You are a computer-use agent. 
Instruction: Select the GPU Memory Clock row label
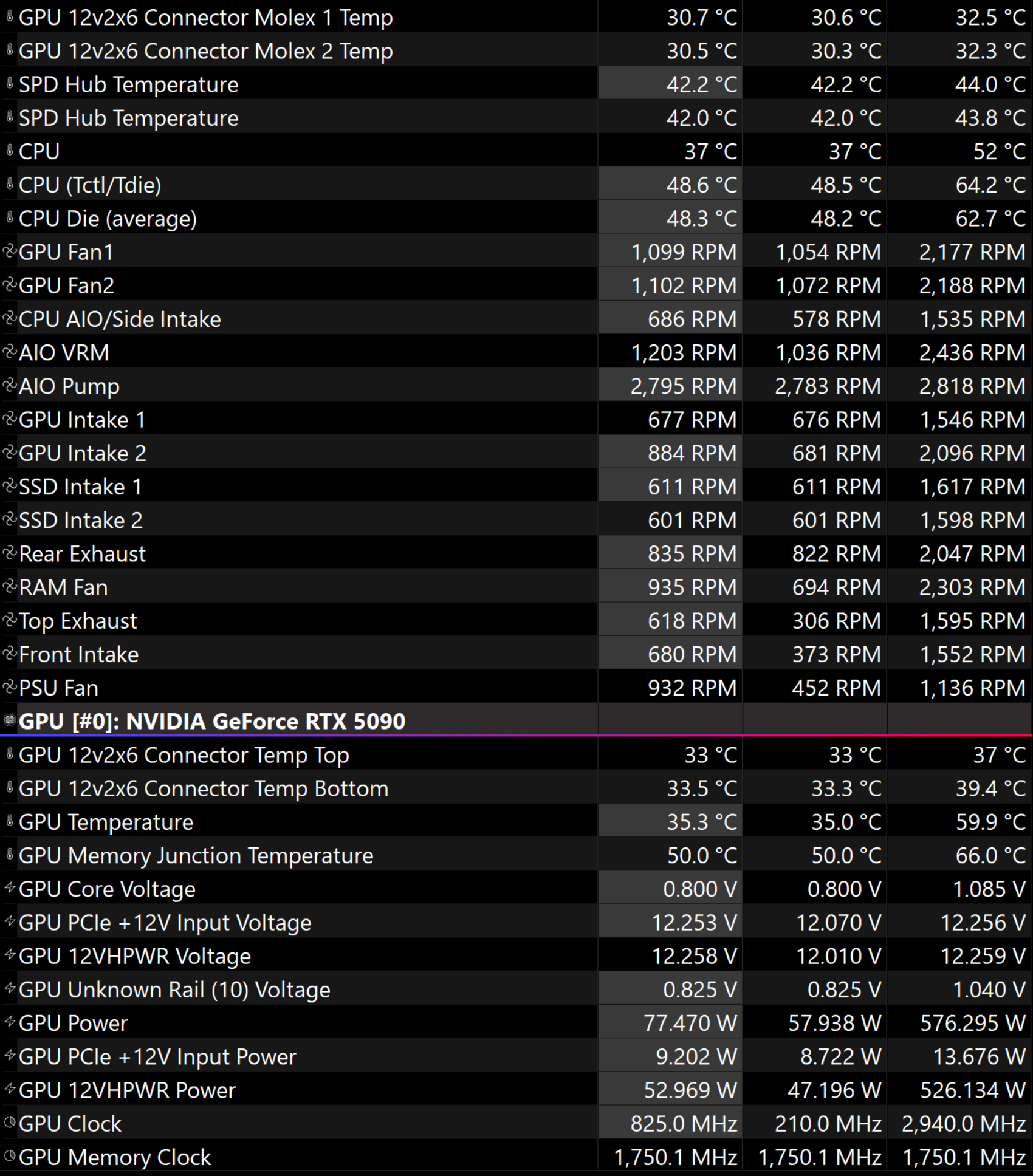(x=115, y=1157)
